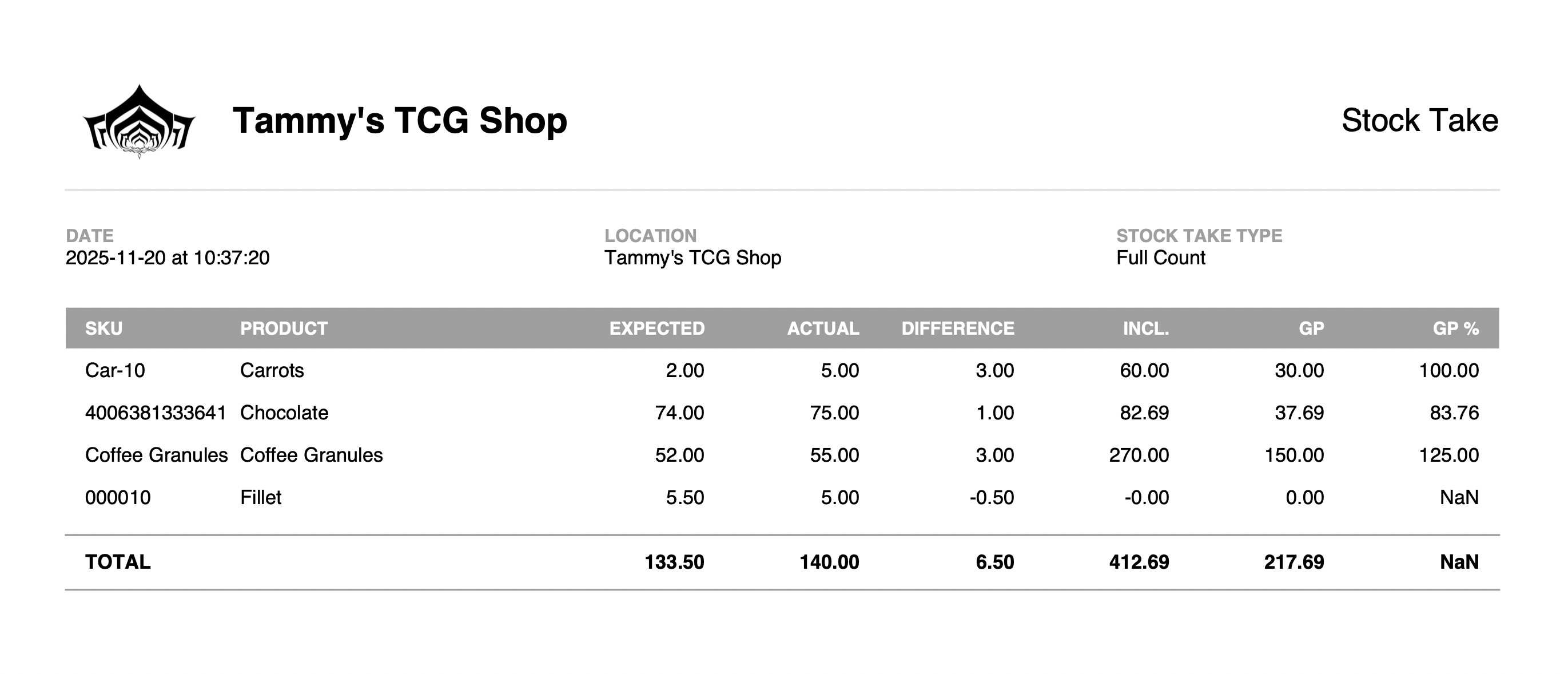The width and height of the screenshot is (1568, 674).
Task: Click the lotus logo icon
Action: click(x=139, y=122)
